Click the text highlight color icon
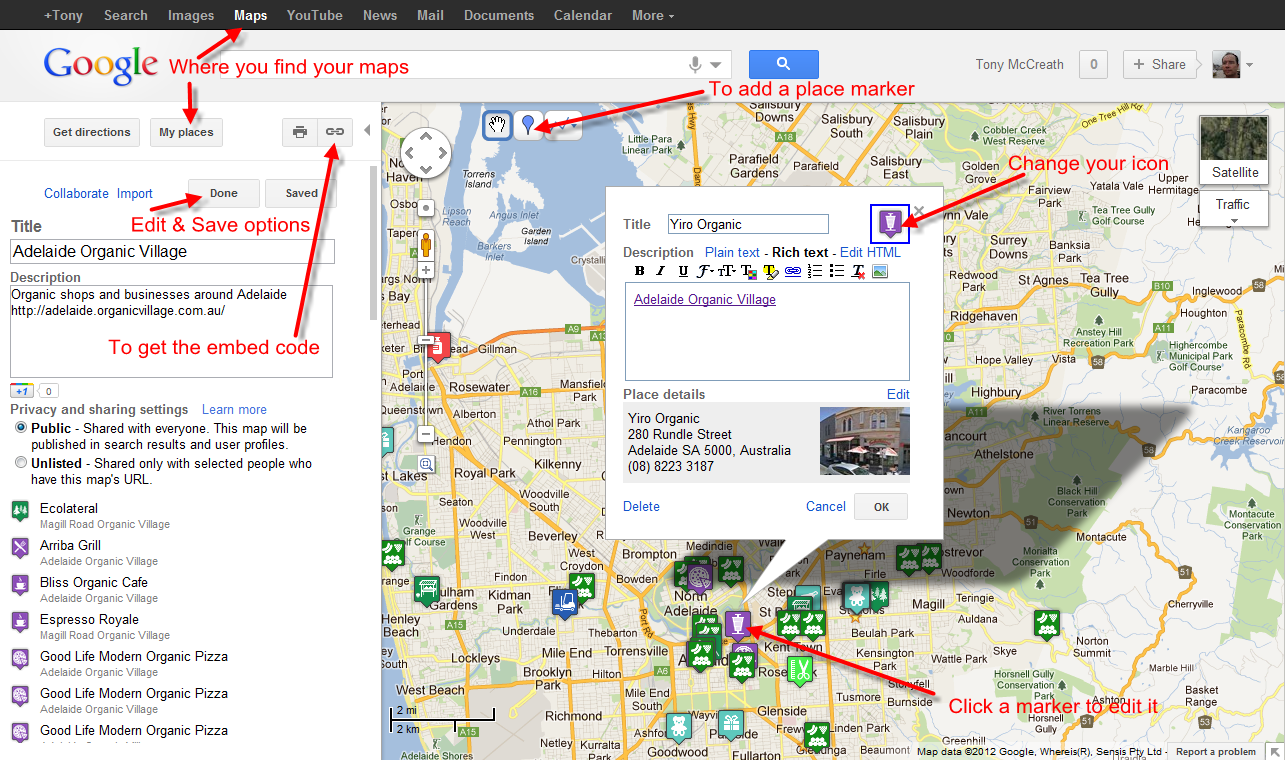Viewport: 1285px width, 760px height. tap(771, 271)
